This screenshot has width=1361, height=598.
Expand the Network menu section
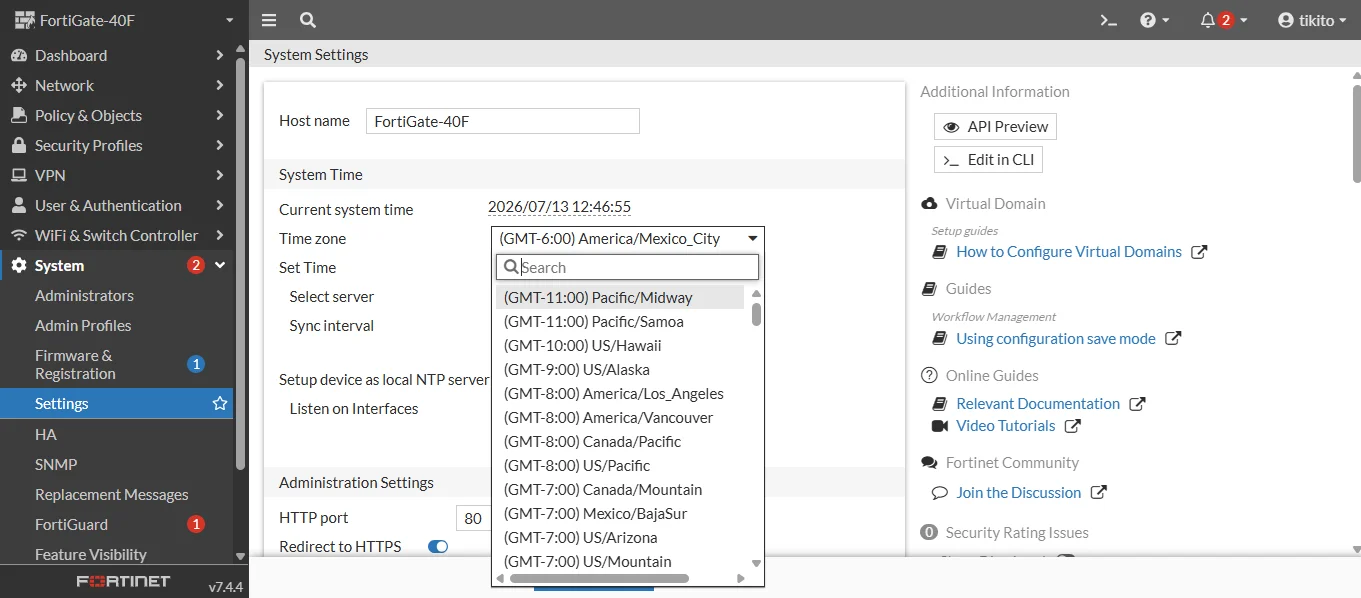point(117,86)
